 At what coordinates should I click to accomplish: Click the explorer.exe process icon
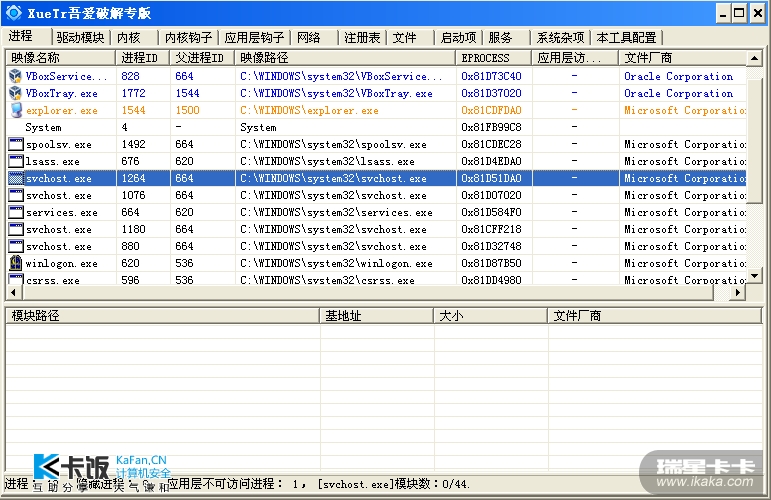15,110
